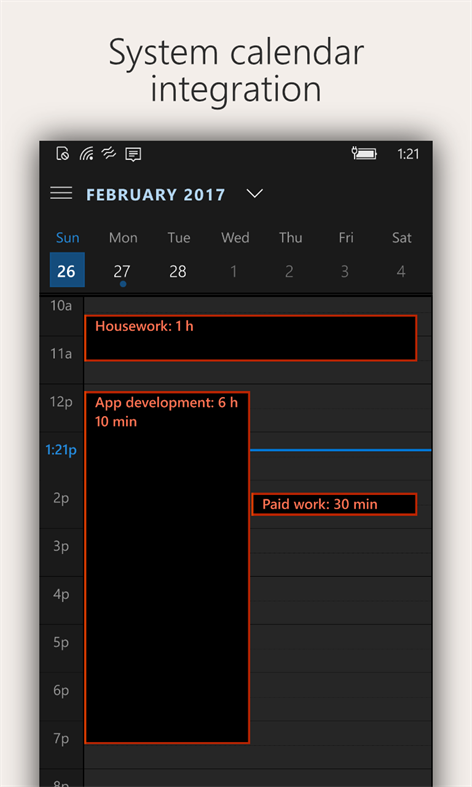This screenshot has height=787, width=472.
Task: Click the empty 4p time slot
Action: tap(340, 600)
